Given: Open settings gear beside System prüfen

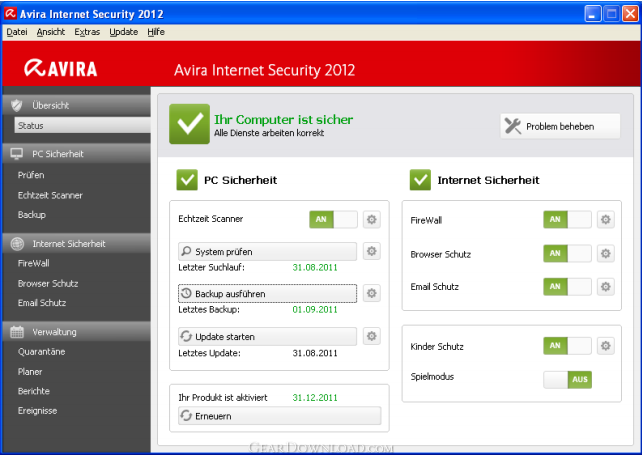Looking at the screenshot, I should click(371, 251).
